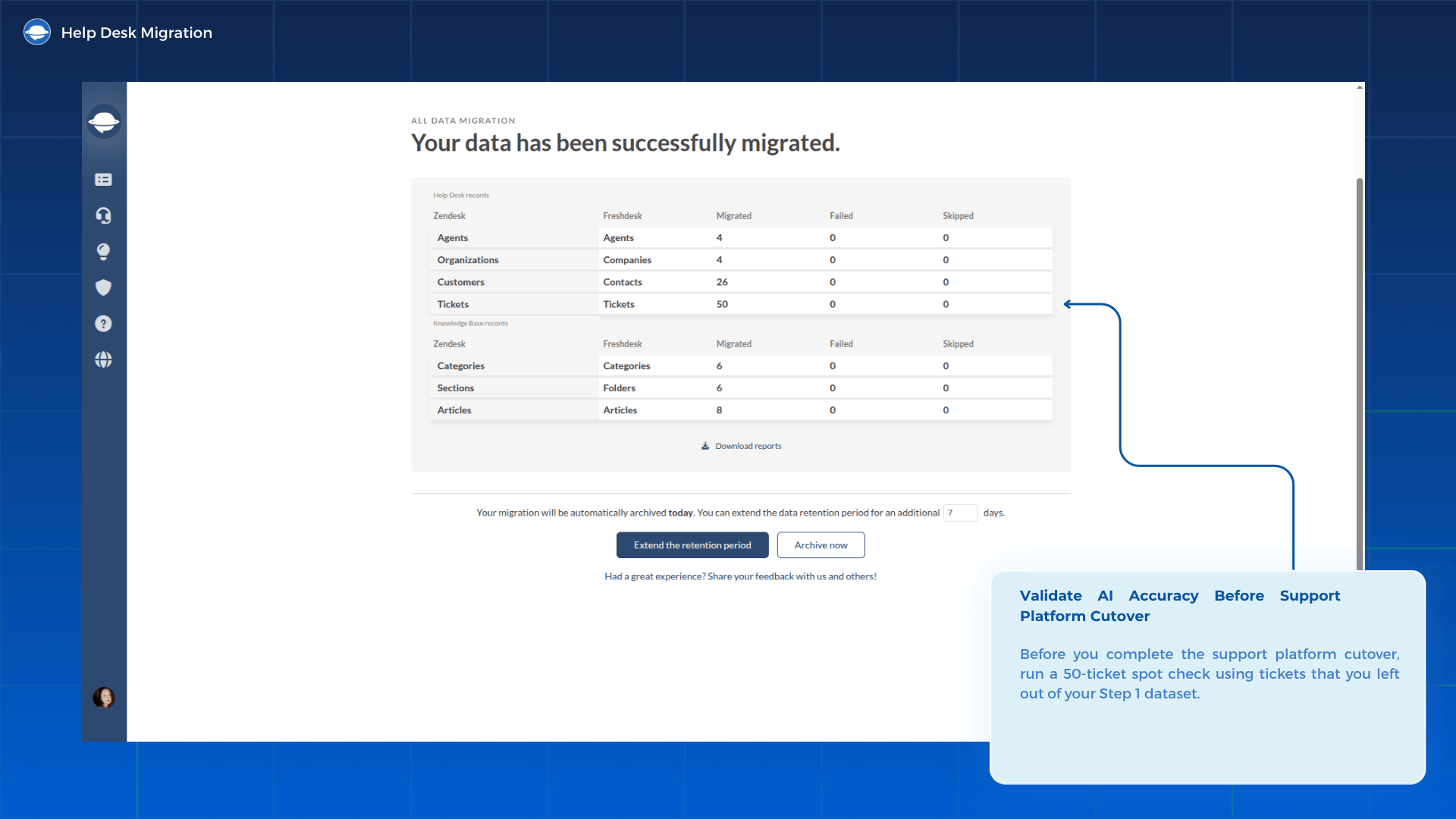Click the migrated count 8 for Articles
1456x819 pixels.
719,410
